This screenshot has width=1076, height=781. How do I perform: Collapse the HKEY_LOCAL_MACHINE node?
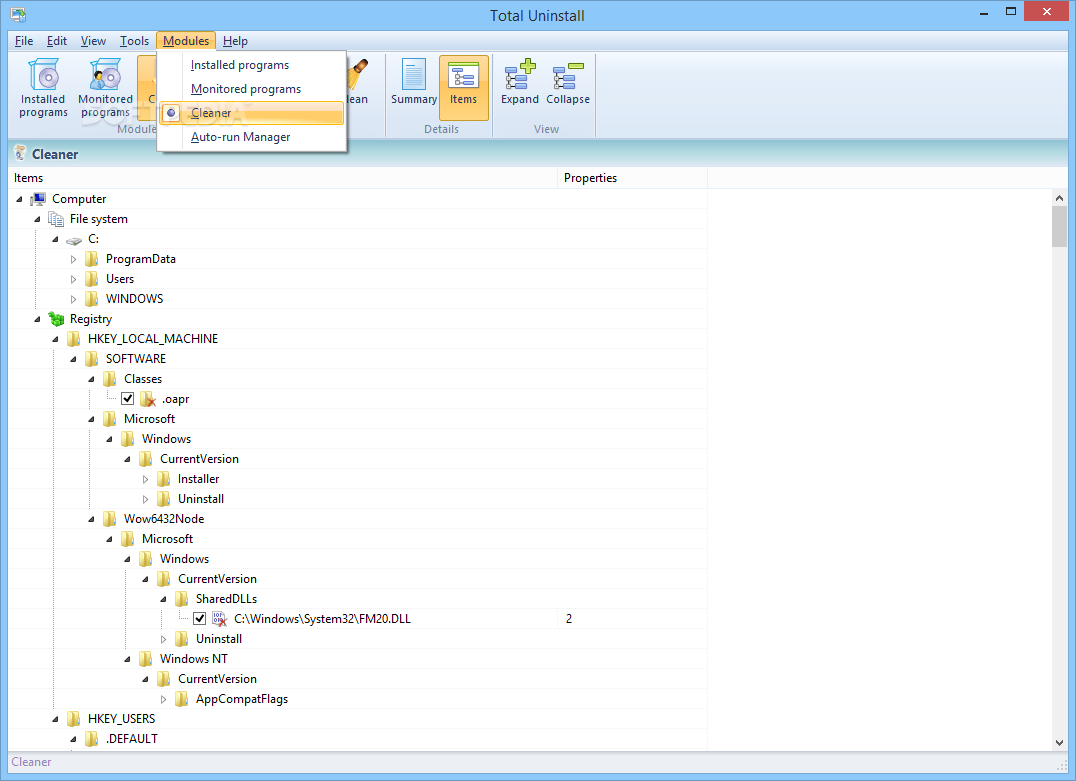click(56, 339)
